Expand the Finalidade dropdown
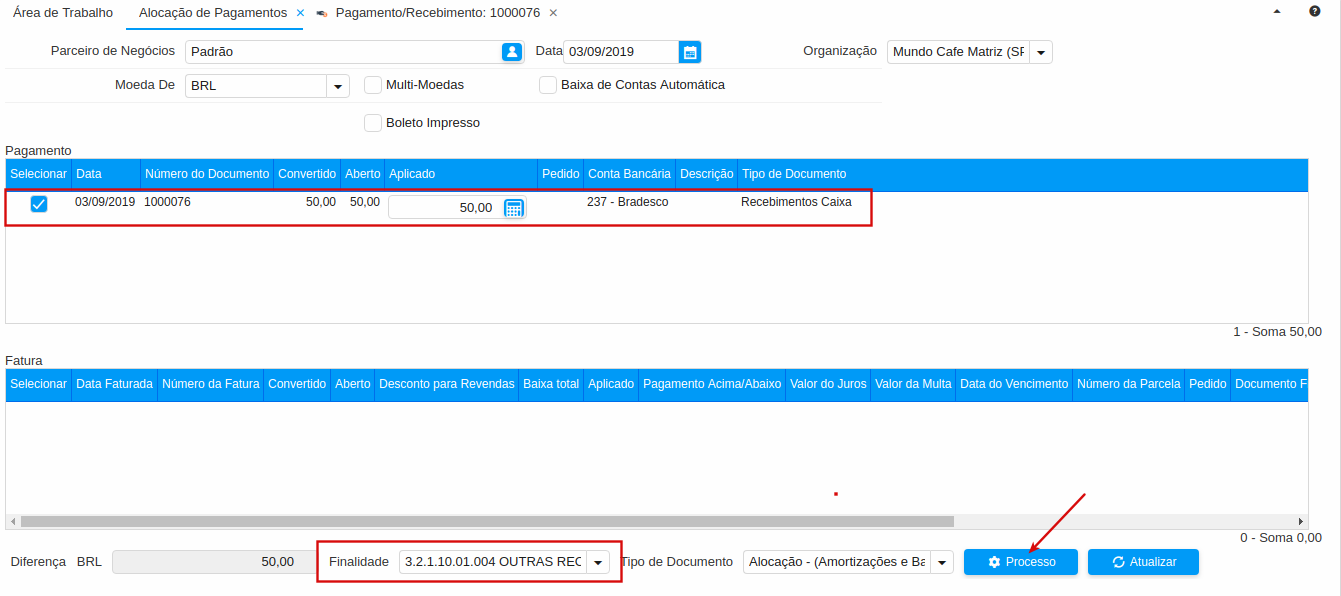1341x596 pixels. tap(597, 562)
